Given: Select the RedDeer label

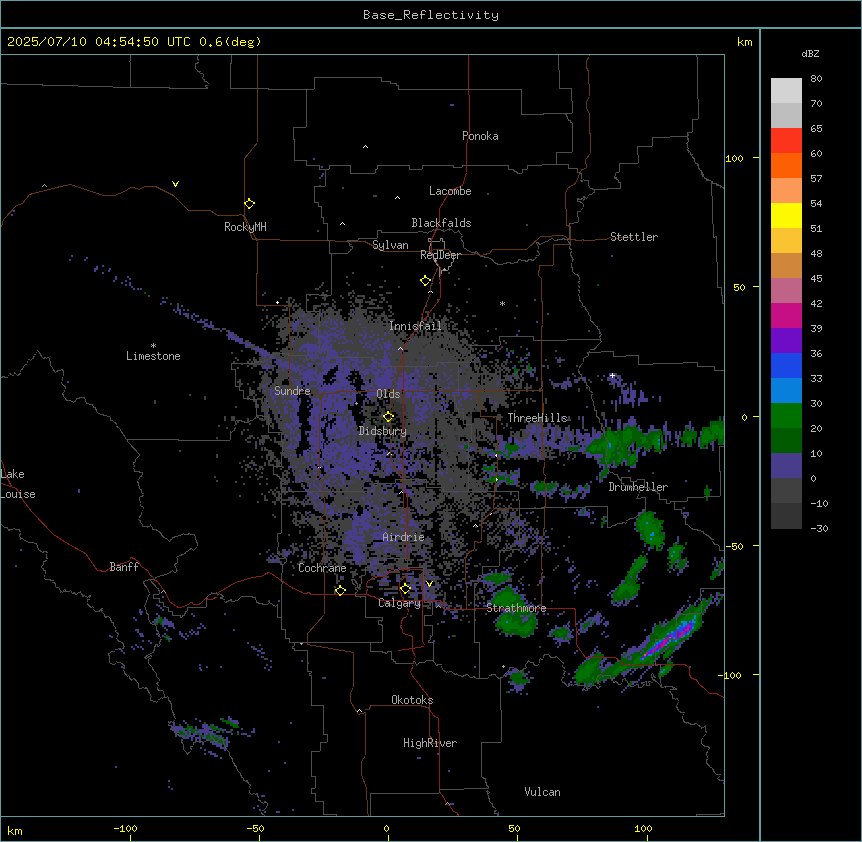Looking at the screenshot, I should click(440, 255).
